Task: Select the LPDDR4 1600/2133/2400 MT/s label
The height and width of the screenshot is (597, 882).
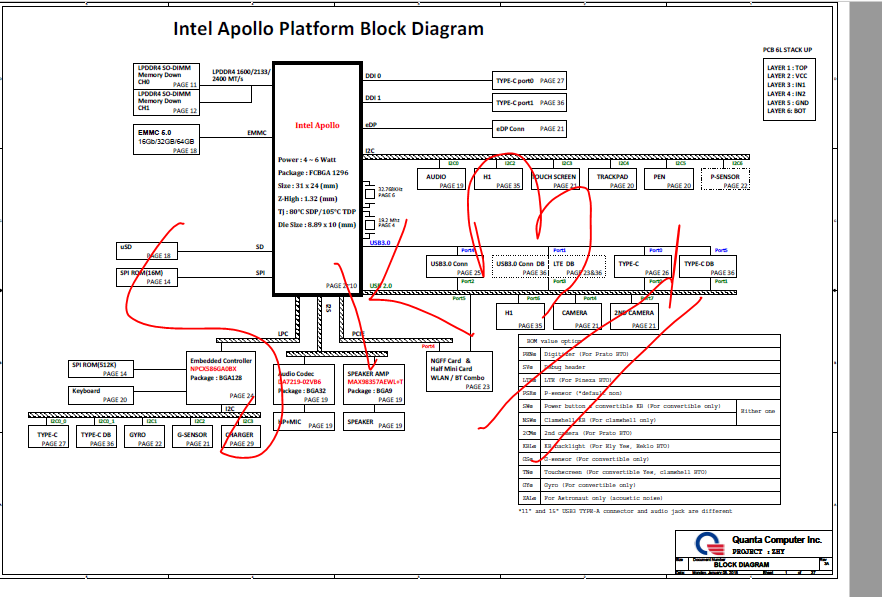Action: 241,75
